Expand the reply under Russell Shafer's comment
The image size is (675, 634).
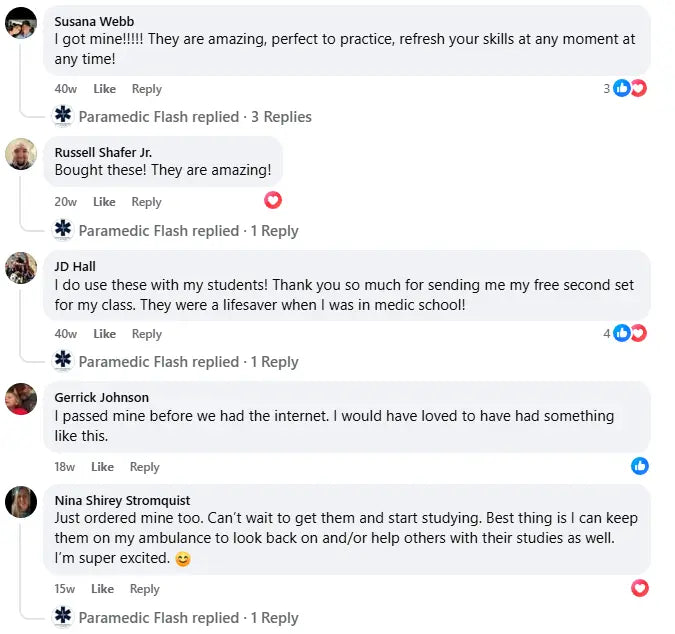(188, 231)
